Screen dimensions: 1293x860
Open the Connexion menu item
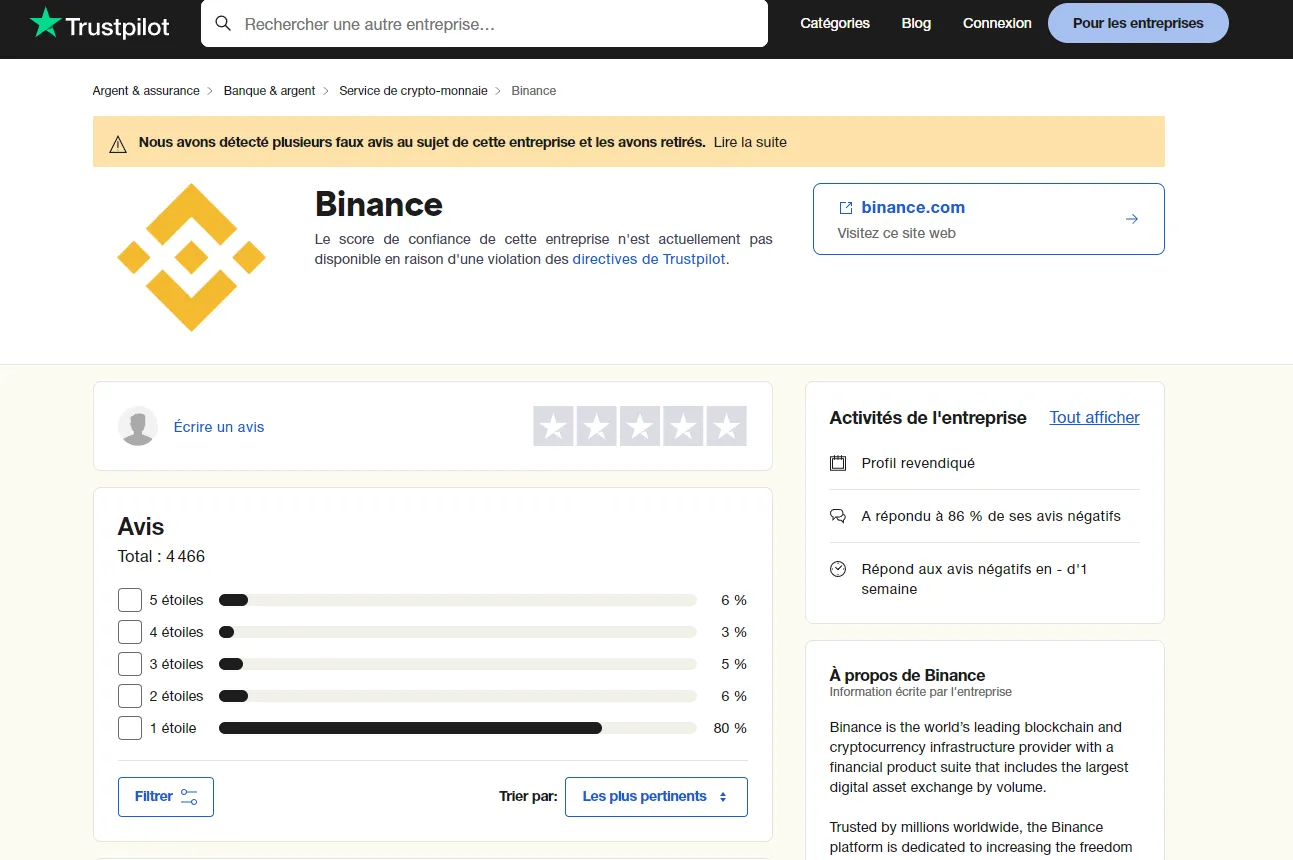[997, 23]
